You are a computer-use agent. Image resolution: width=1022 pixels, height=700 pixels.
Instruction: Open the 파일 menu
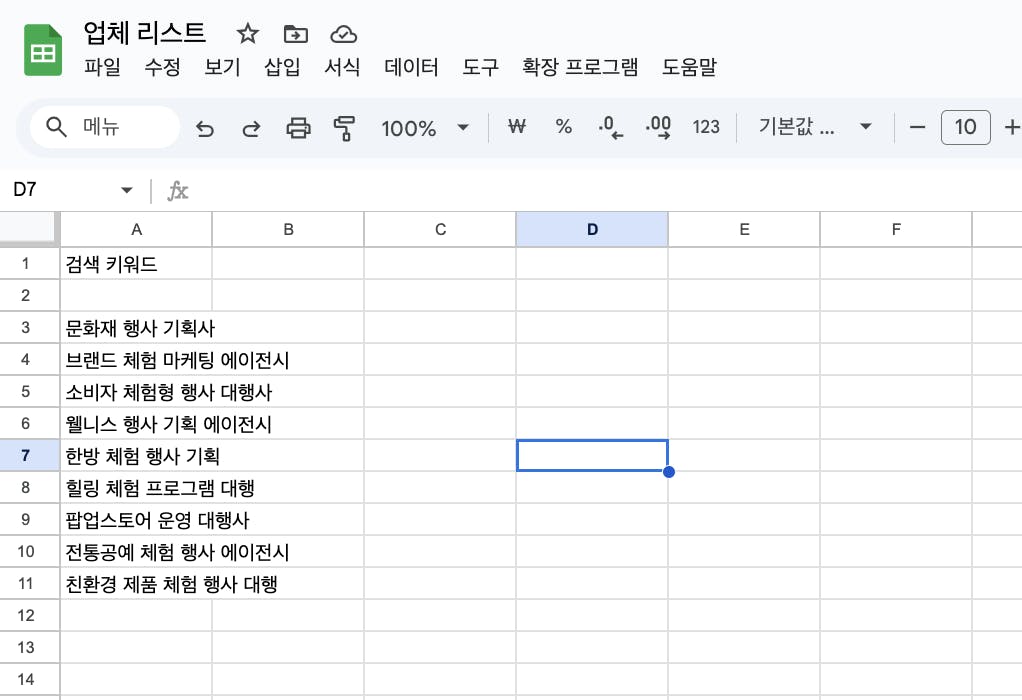click(102, 68)
